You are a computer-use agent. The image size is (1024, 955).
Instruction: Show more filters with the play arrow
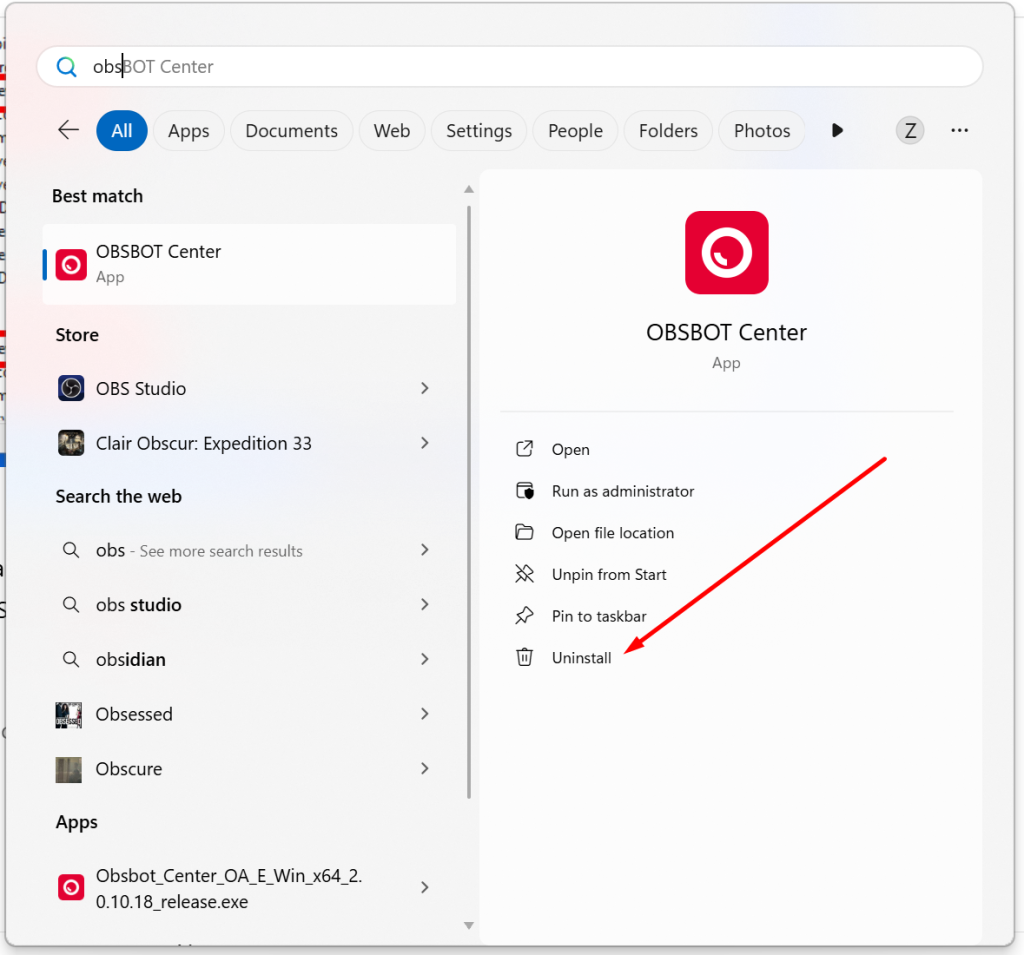(x=837, y=131)
